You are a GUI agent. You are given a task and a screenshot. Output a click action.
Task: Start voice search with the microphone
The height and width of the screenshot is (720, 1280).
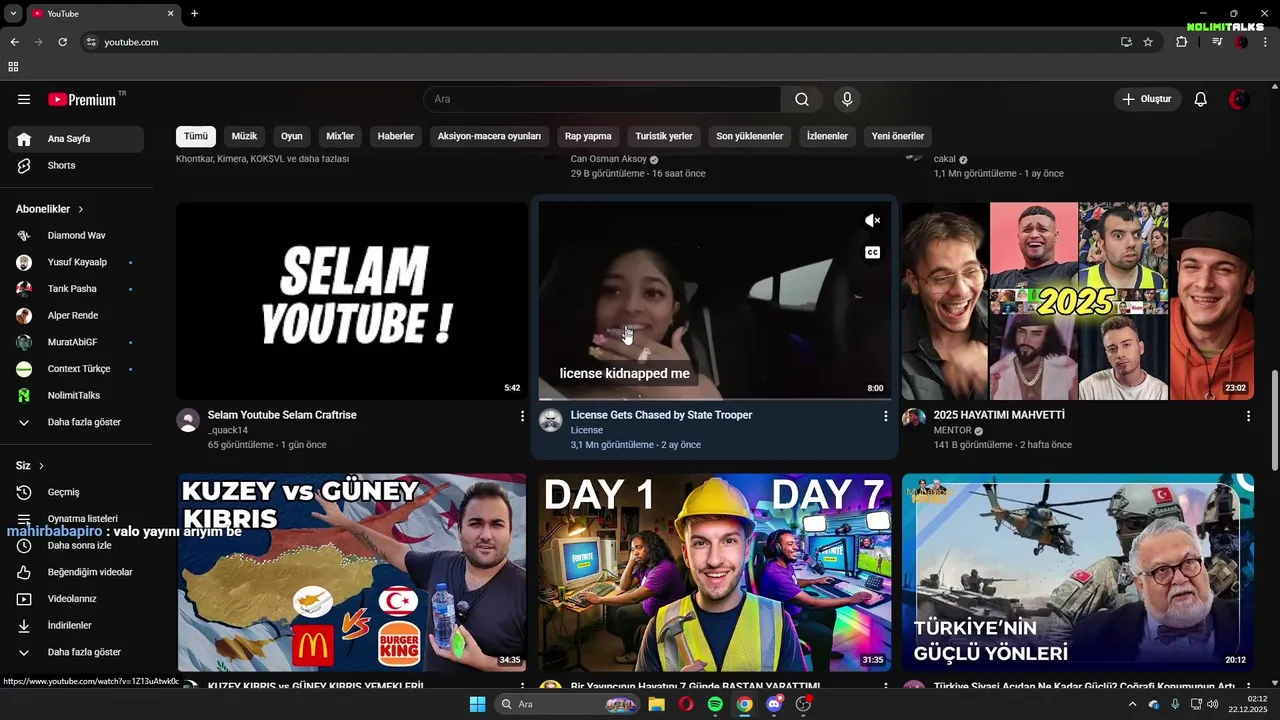click(x=847, y=99)
